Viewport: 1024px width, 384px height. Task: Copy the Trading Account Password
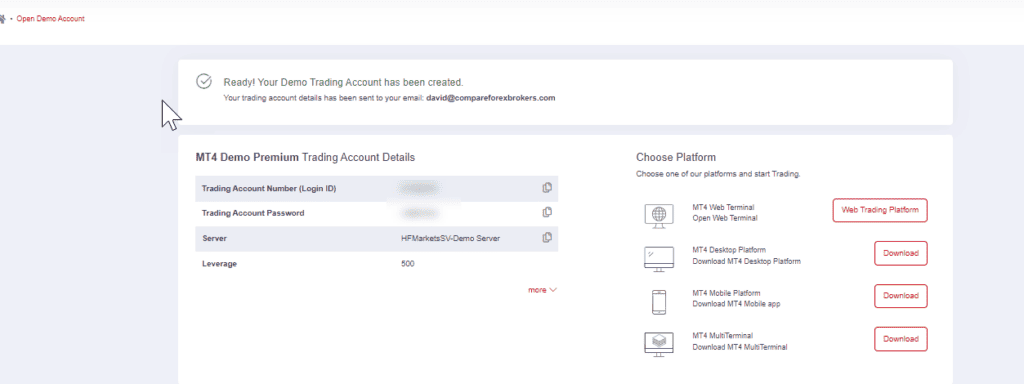coord(547,212)
